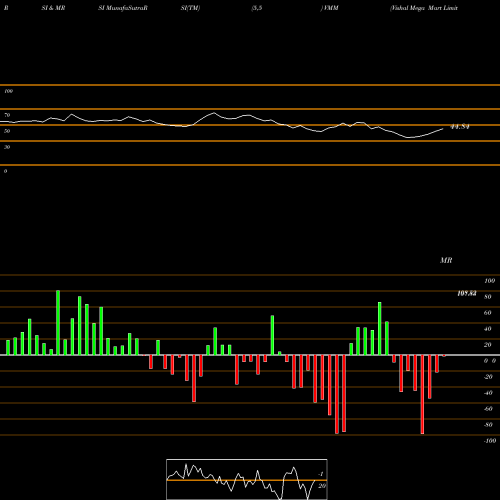
Task: Click the 'MR' label above bar chart
Action: pyautogui.click(x=446, y=260)
